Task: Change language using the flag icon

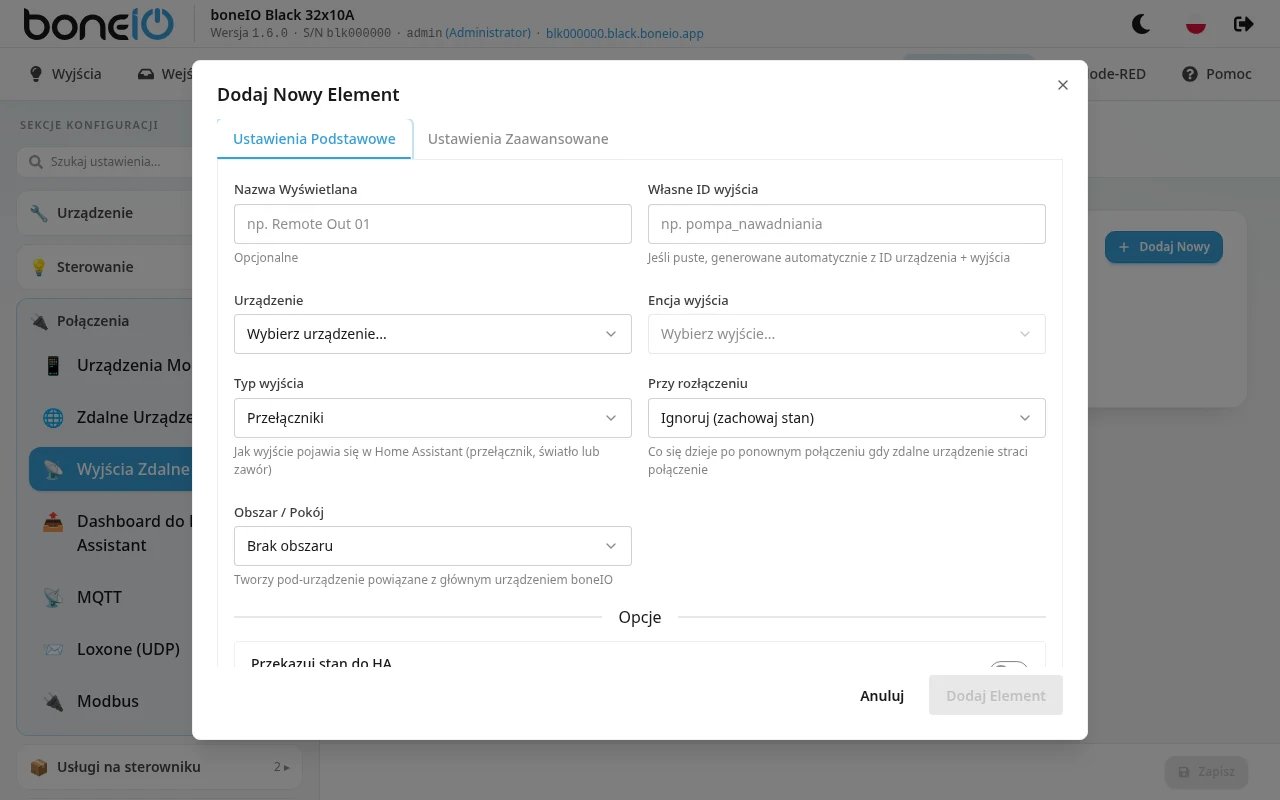Action: (1195, 24)
